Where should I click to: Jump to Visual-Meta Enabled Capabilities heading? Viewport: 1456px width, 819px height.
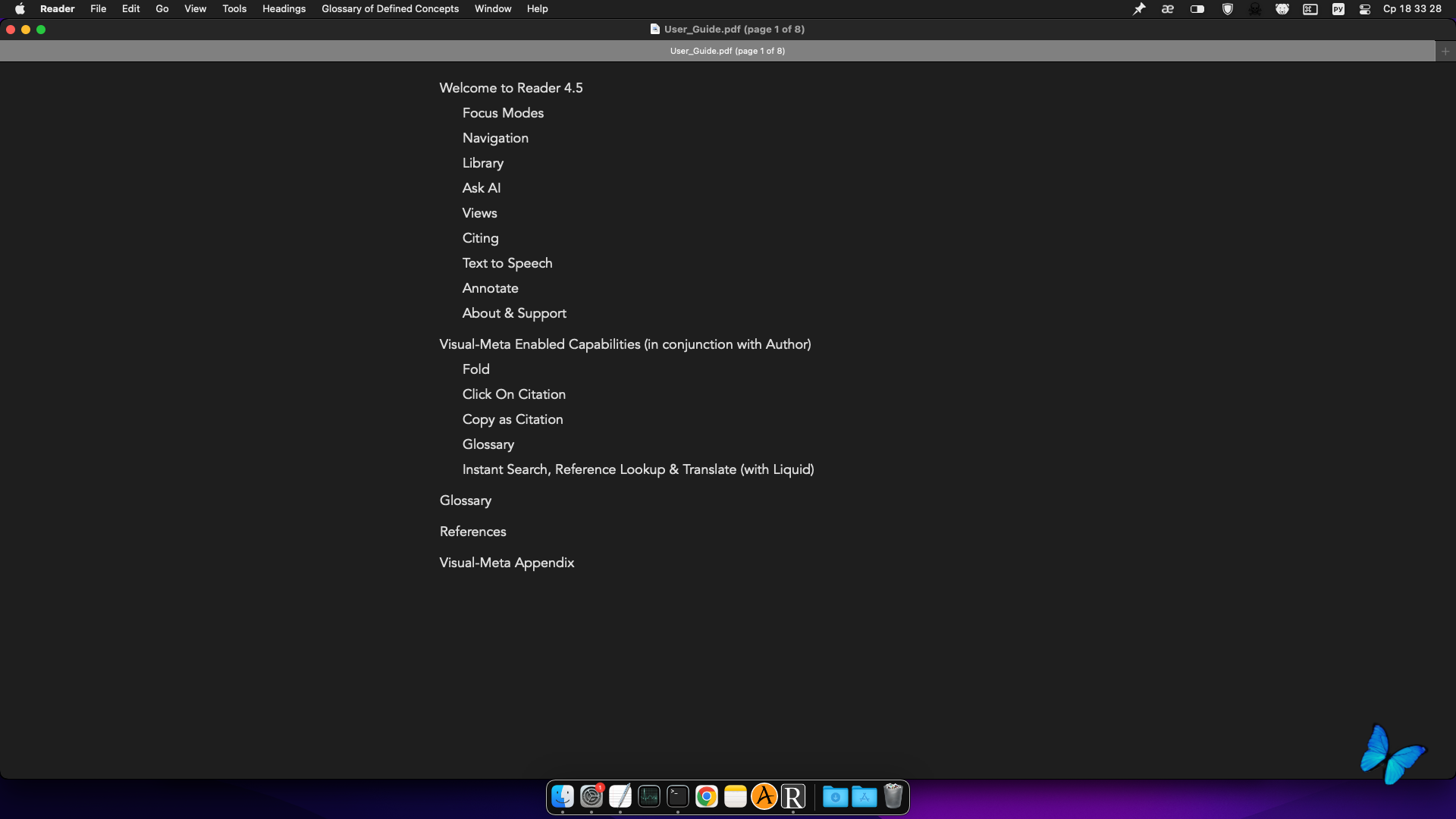pos(626,344)
